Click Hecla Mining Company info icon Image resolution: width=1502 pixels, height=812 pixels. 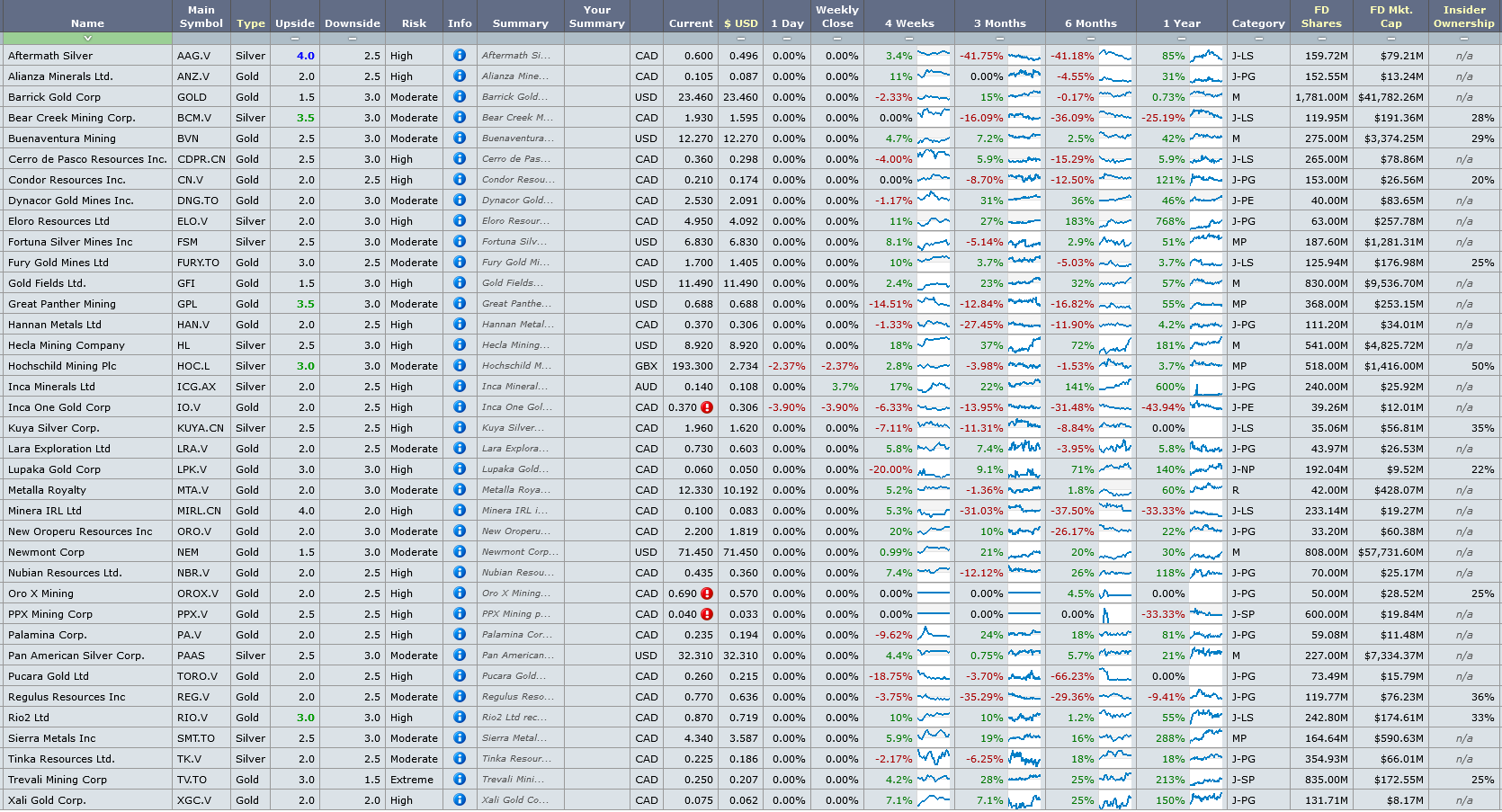tap(460, 344)
